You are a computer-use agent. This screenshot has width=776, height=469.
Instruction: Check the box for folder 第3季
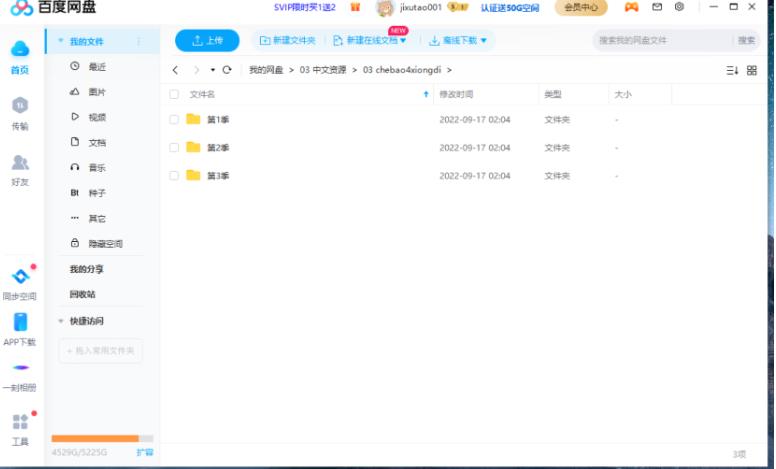click(x=174, y=176)
